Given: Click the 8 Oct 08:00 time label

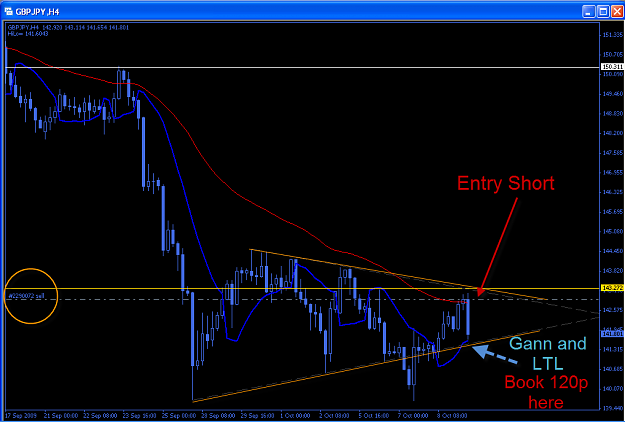Looking at the screenshot, I should 453,415.
